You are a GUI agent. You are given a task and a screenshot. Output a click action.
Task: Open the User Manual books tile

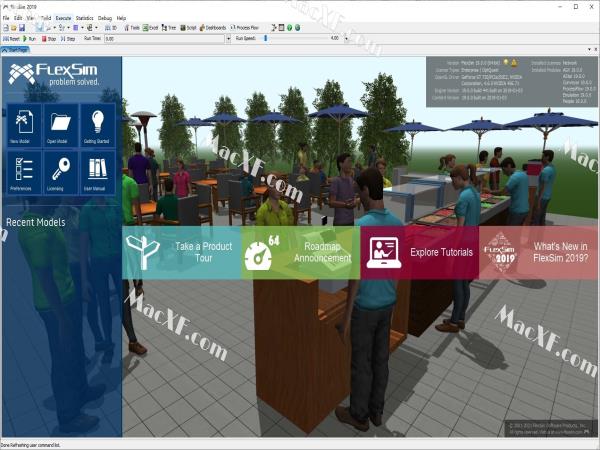(98, 172)
